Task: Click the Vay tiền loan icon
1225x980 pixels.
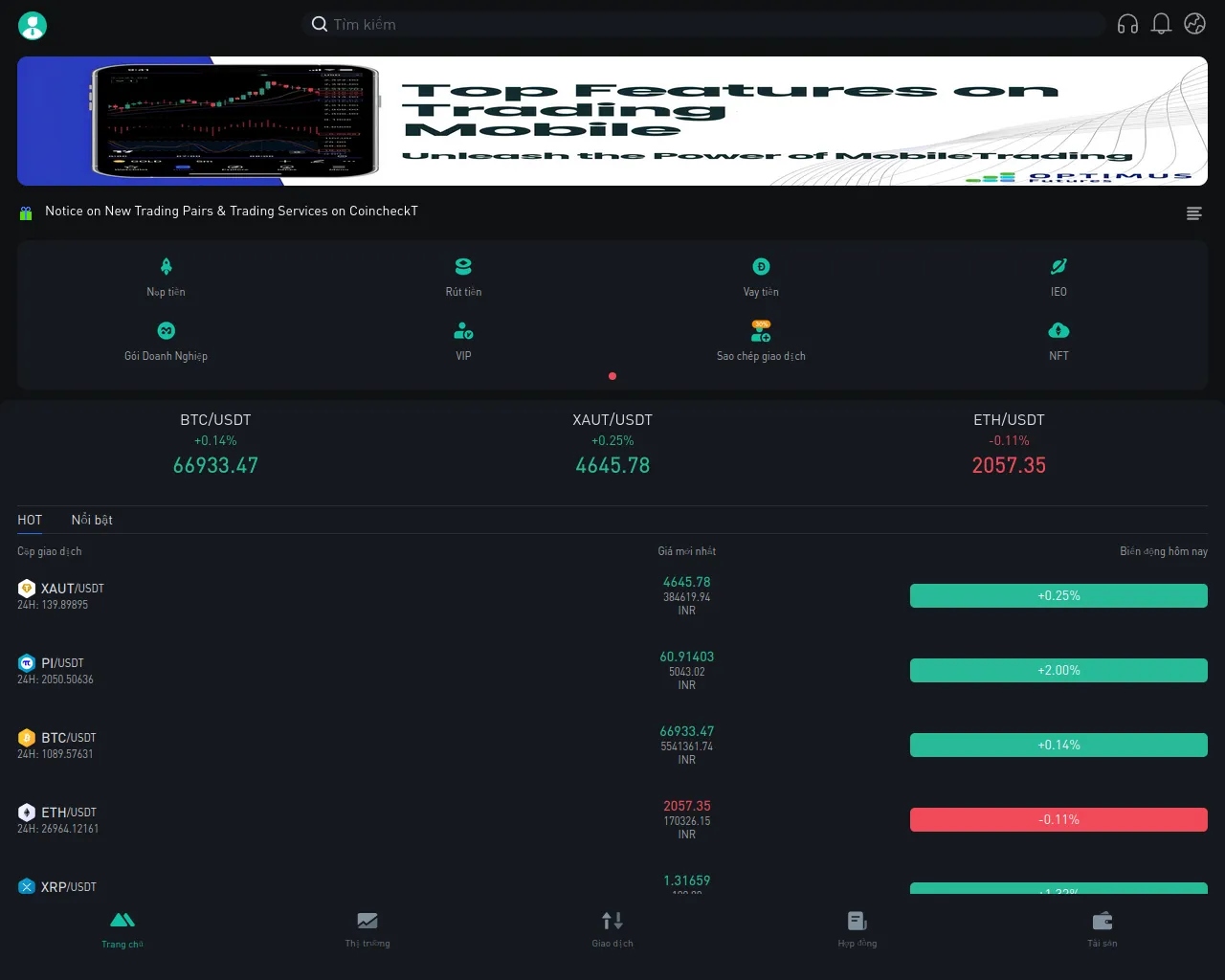Action: point(761,266)
